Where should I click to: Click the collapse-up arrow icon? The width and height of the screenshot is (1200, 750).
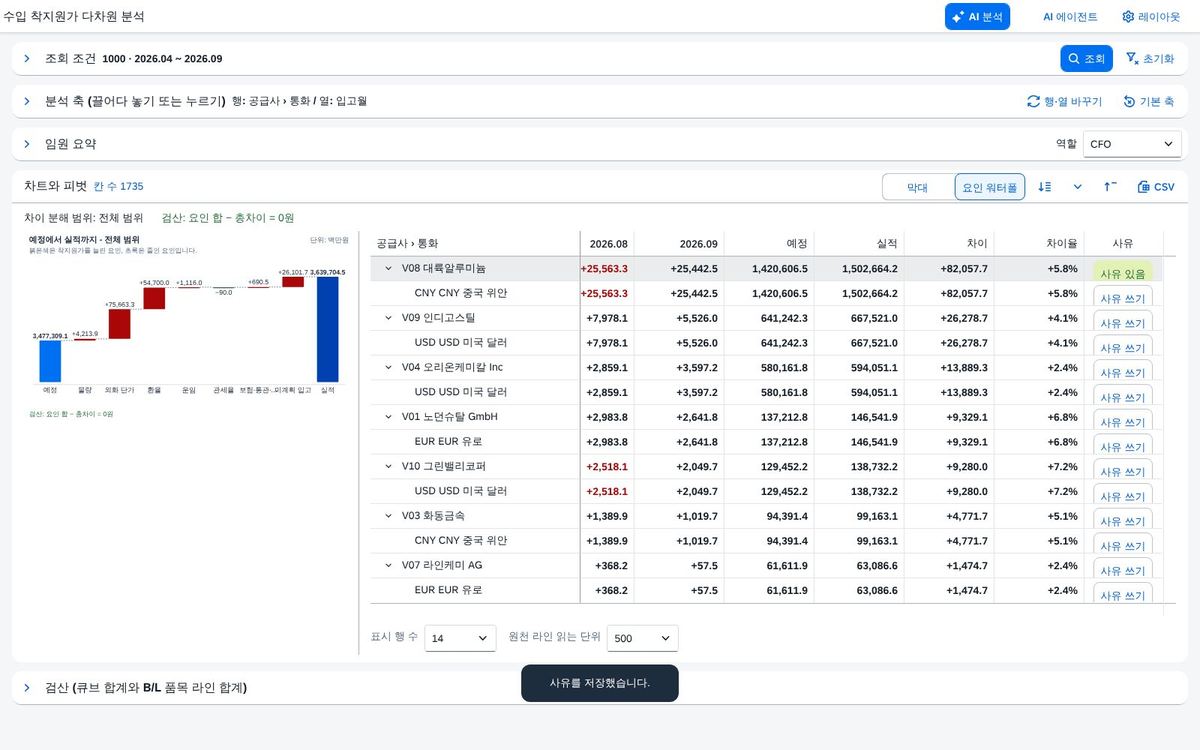[1110, 187]
